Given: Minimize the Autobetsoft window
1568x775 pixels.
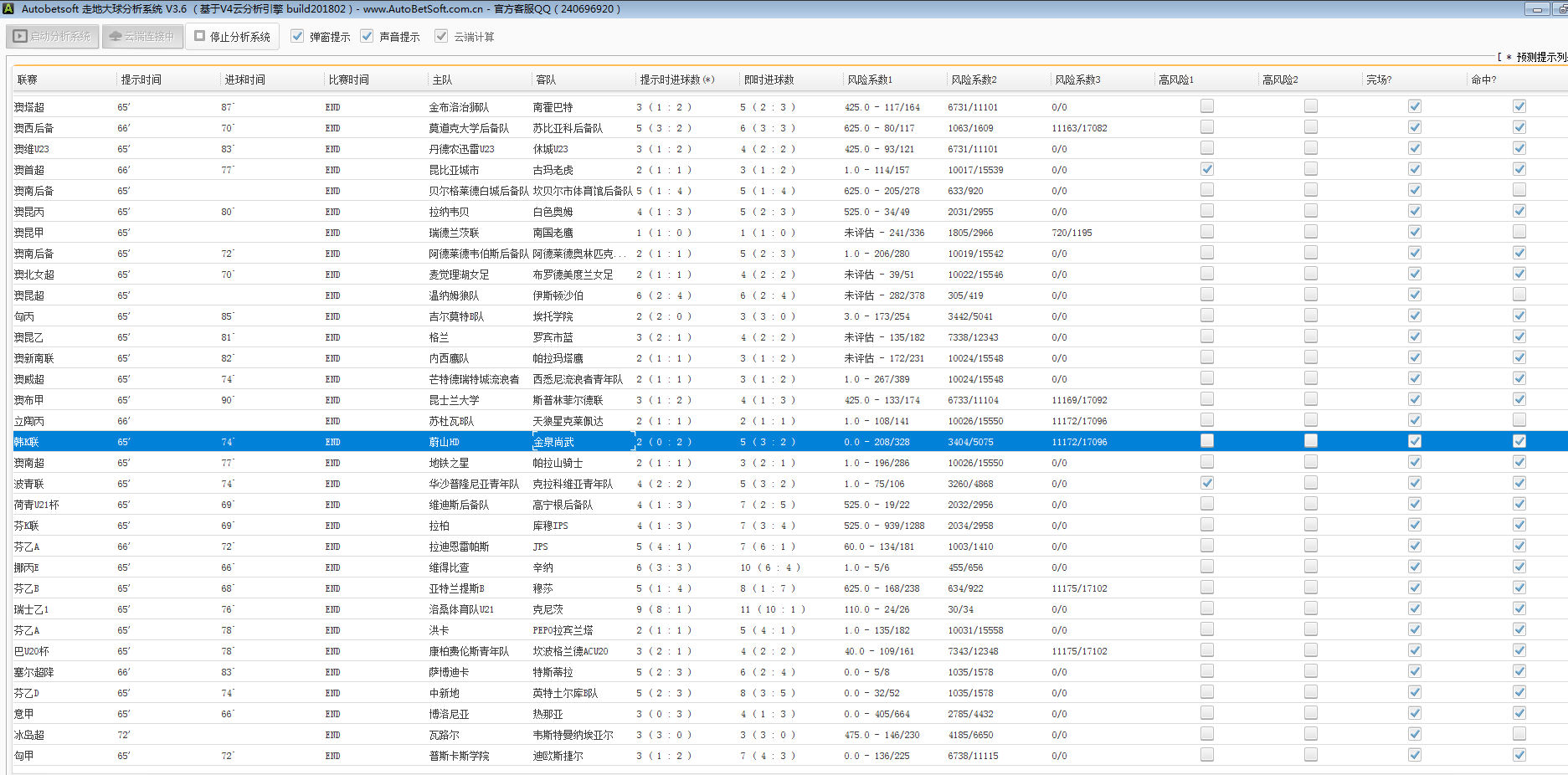Looking at the screenshot, I should [1537, 9].
